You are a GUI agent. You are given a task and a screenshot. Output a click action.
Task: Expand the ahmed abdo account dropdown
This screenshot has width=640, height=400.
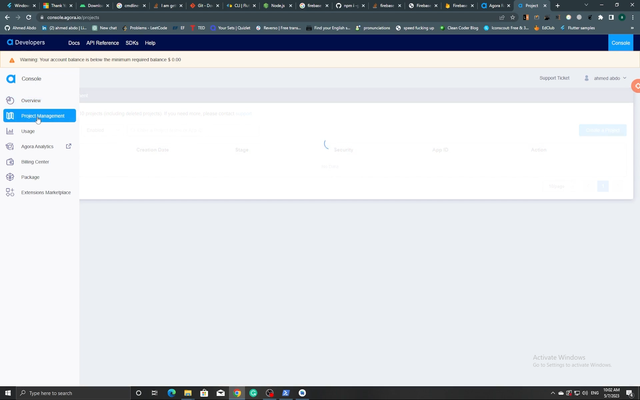click(x=605, y=78)
